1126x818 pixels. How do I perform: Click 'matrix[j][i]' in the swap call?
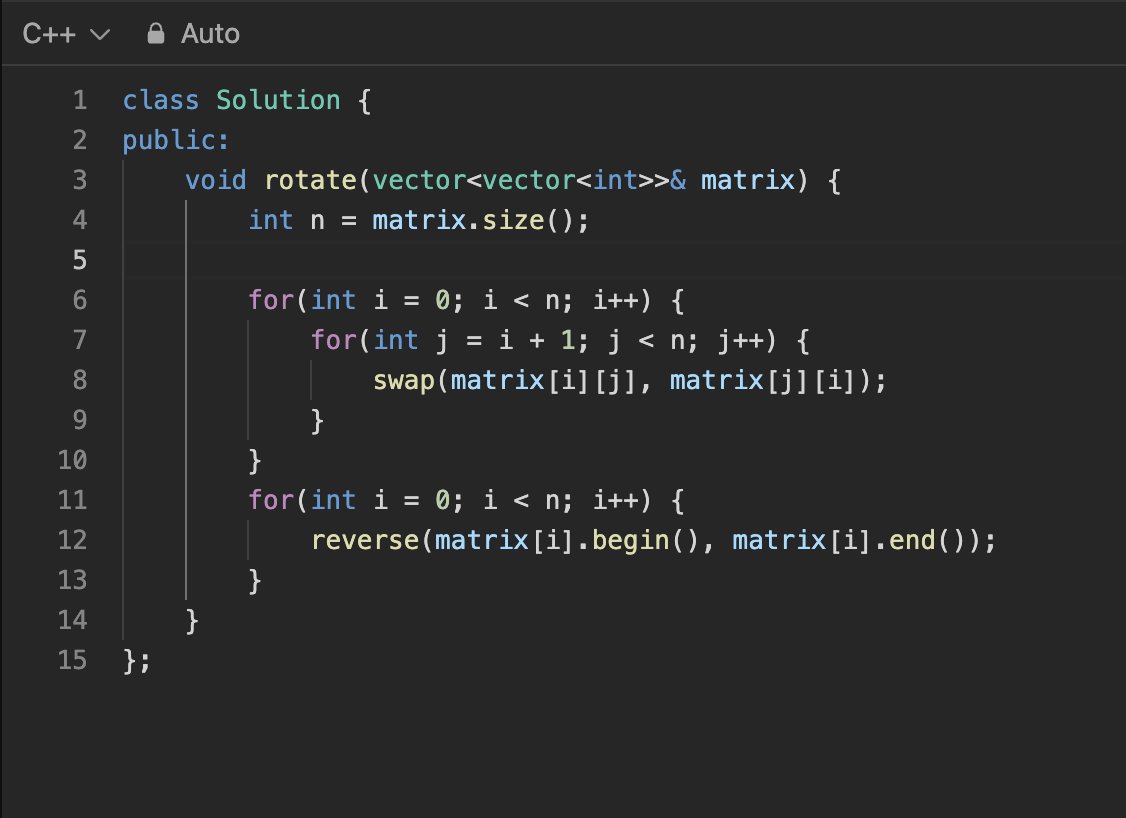tap(763, 381)
